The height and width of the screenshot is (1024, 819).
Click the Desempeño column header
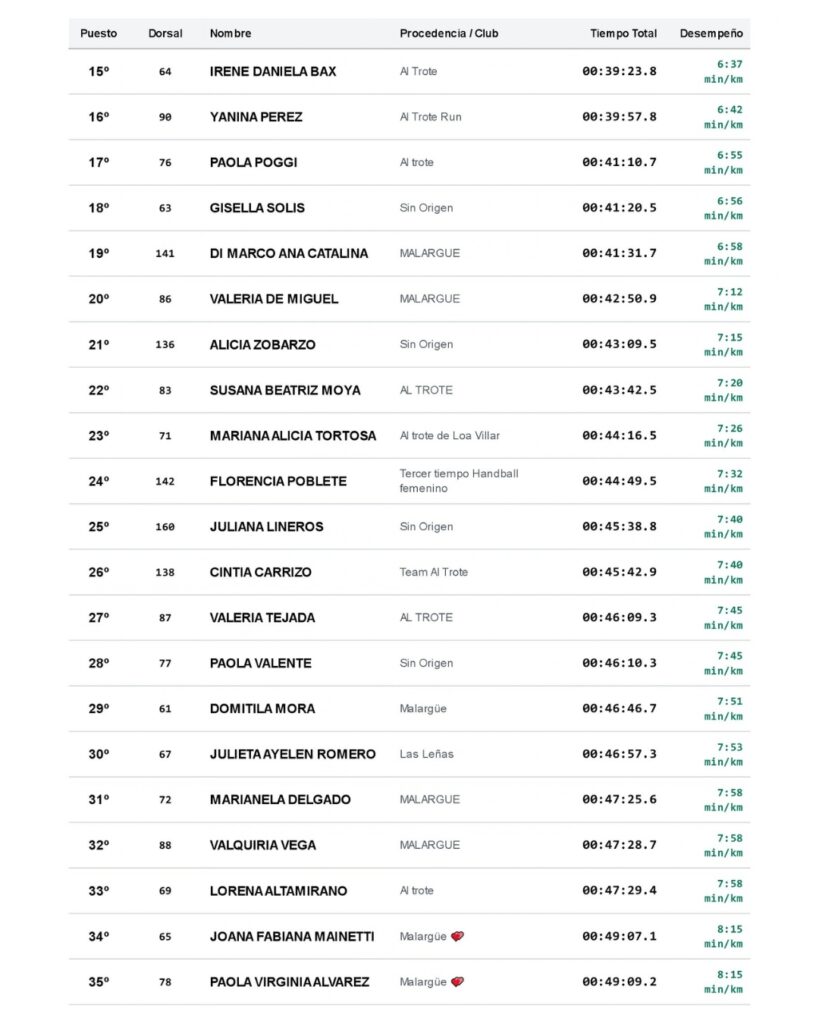(x=711, y=33)
